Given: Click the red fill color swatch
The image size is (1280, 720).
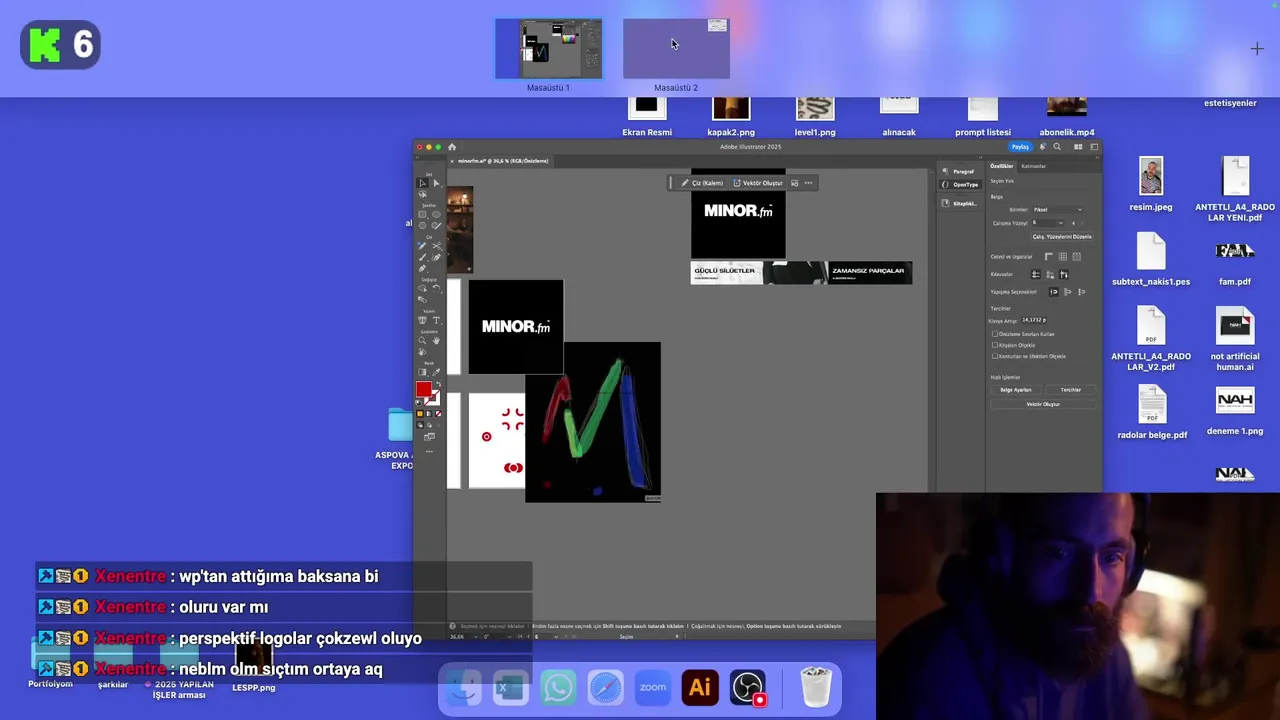Looking at the screenshot, I should click(x=423, y=389).
